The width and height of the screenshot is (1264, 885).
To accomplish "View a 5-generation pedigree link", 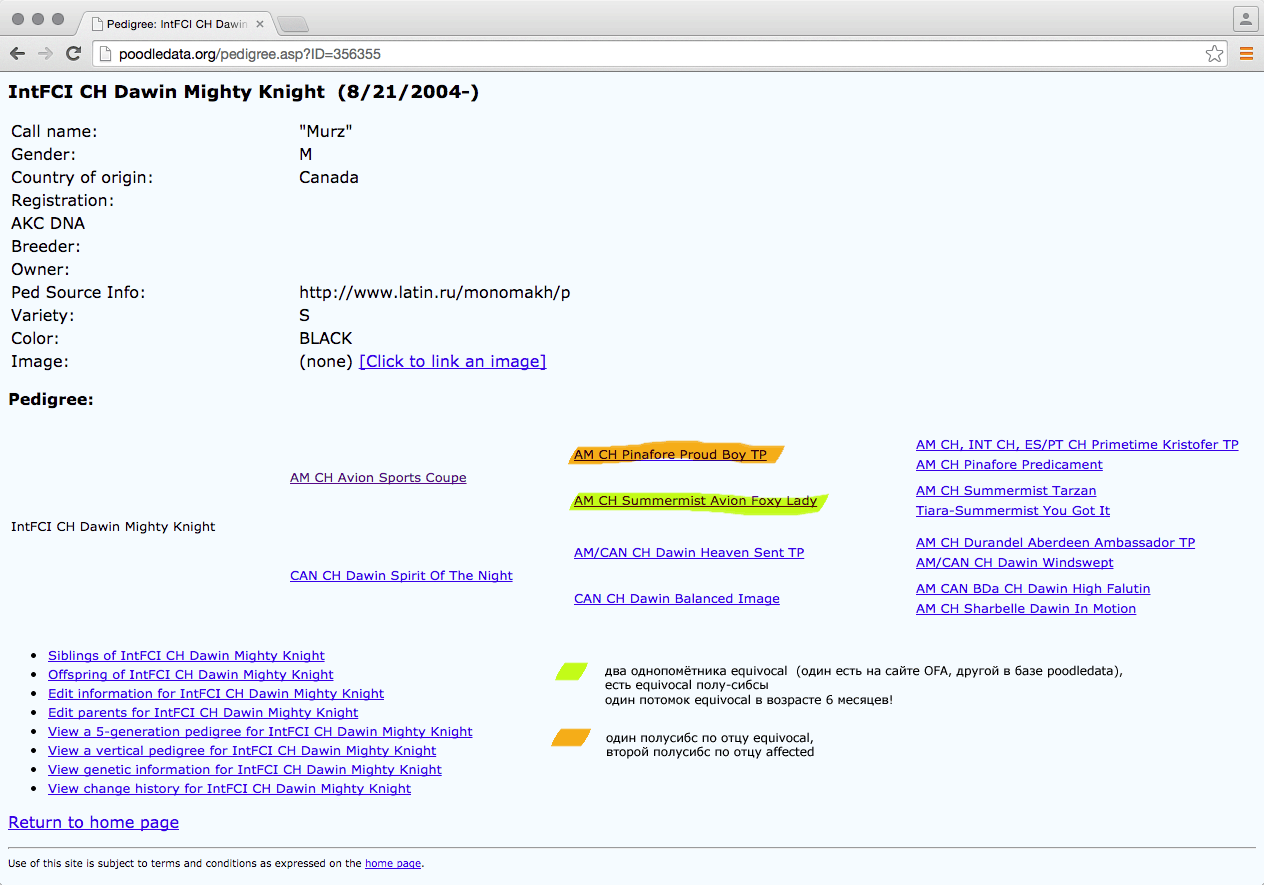I will point(260,732).
